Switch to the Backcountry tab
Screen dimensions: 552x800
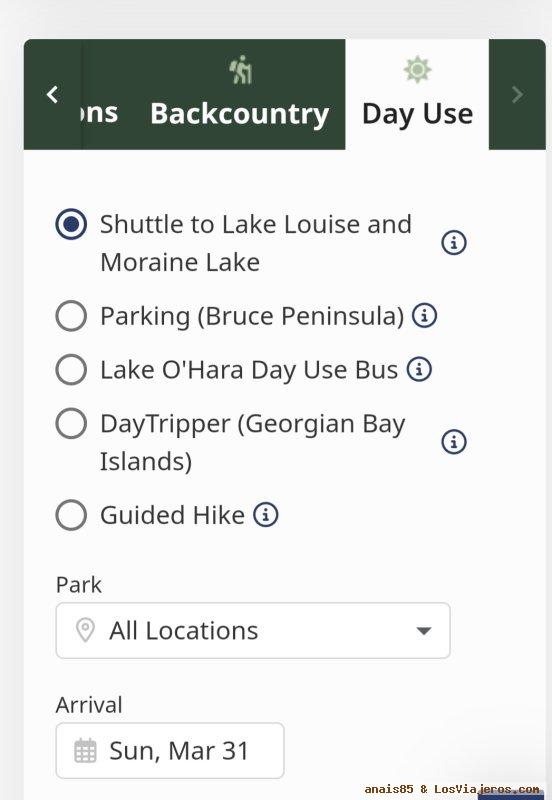[240, 94]
